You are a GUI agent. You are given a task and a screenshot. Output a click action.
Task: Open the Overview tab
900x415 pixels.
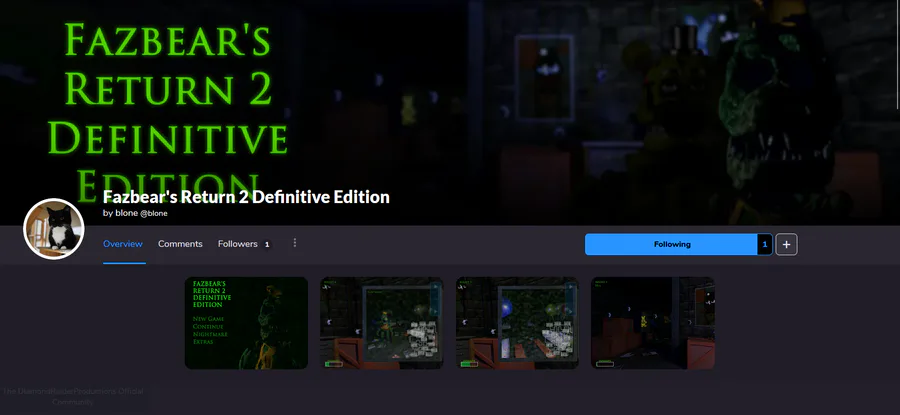(123, 244)
